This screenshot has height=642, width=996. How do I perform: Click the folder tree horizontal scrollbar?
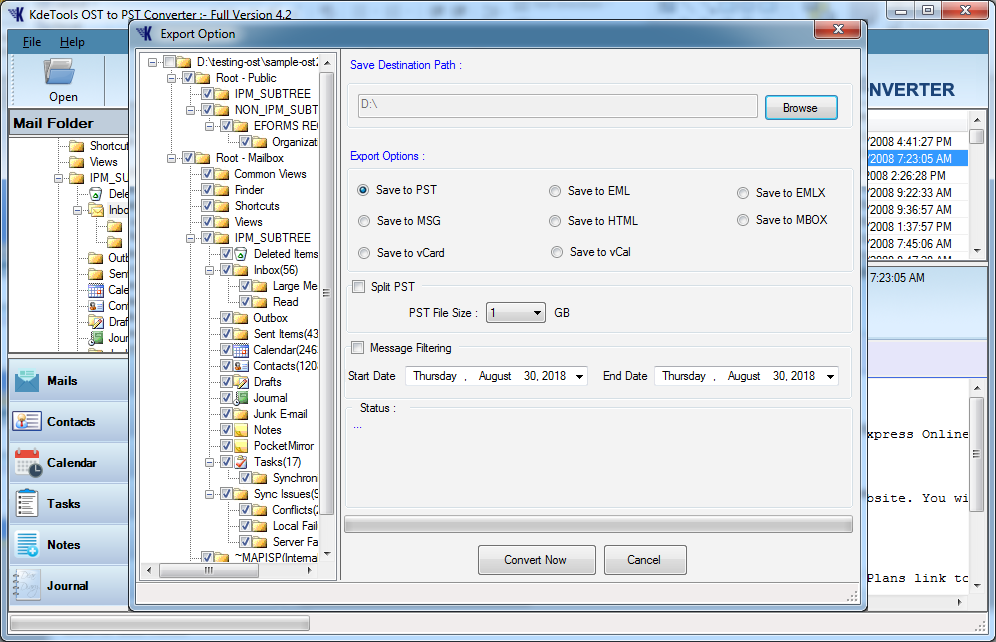(x=231, y=571)
